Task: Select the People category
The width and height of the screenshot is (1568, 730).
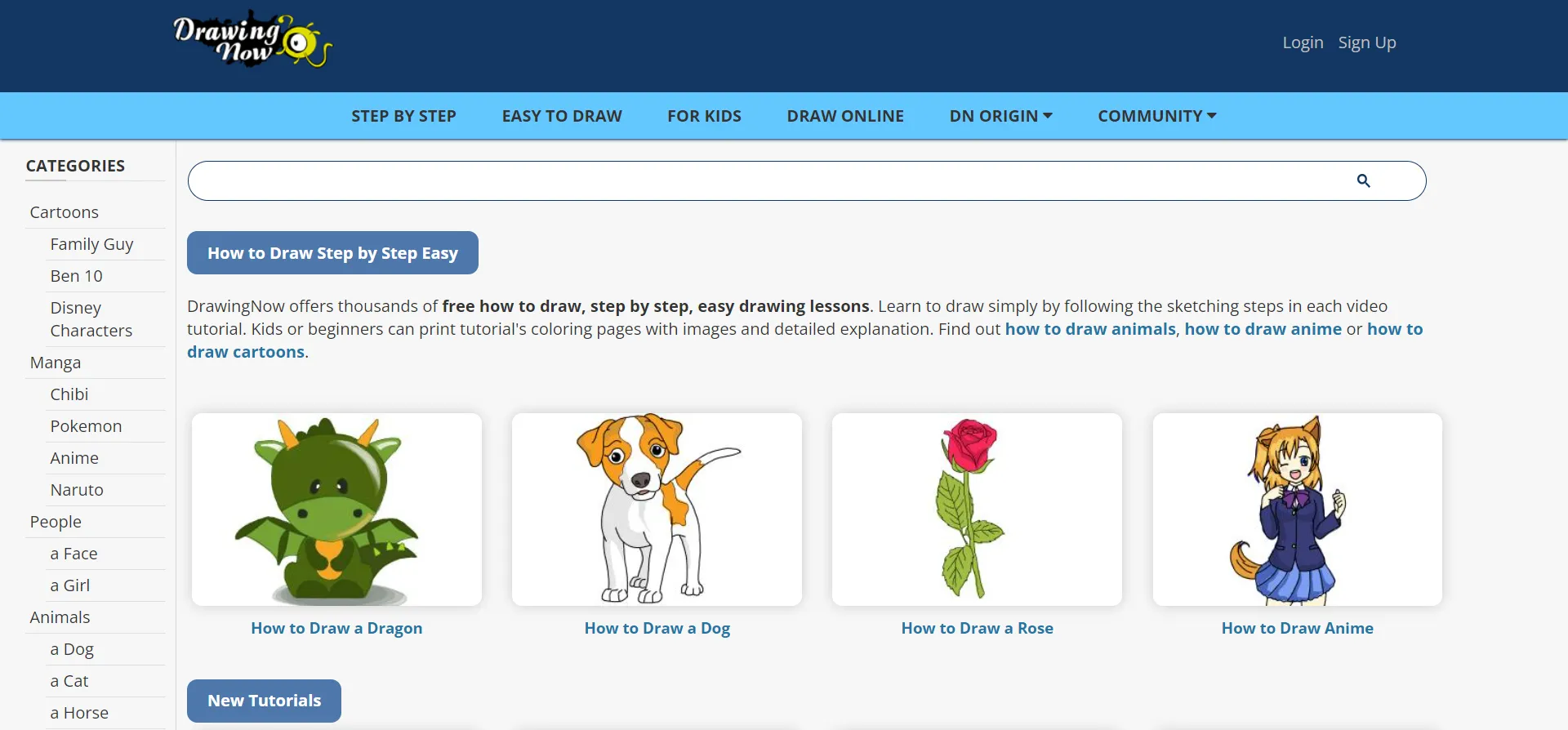Action: 56,522
